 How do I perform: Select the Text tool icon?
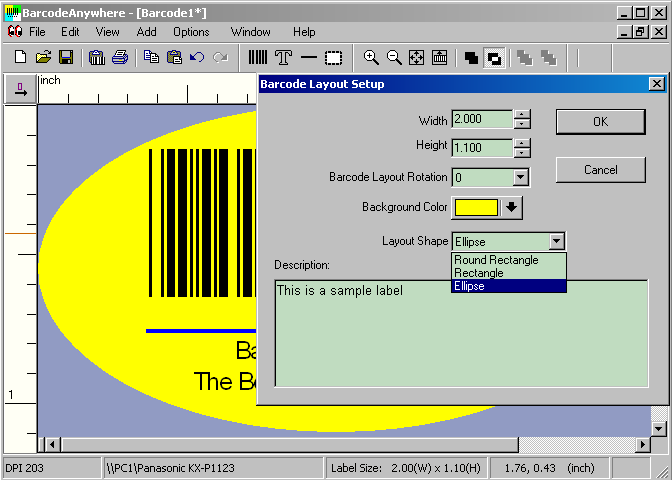[x=283, y=57]
